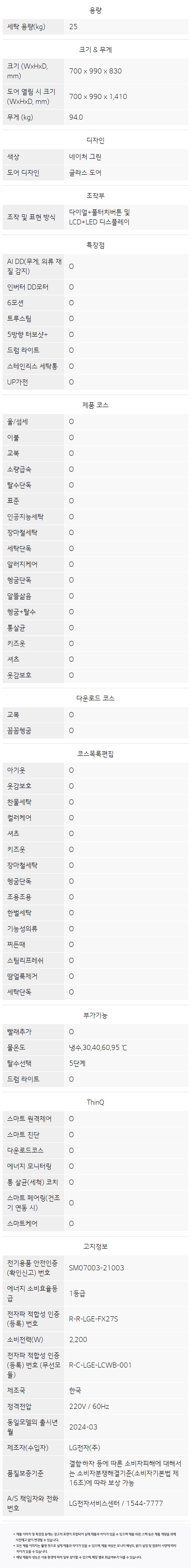191x1568 pixels.
Task: Click the 무게 value 94.0
Action: tap(76, 117)
